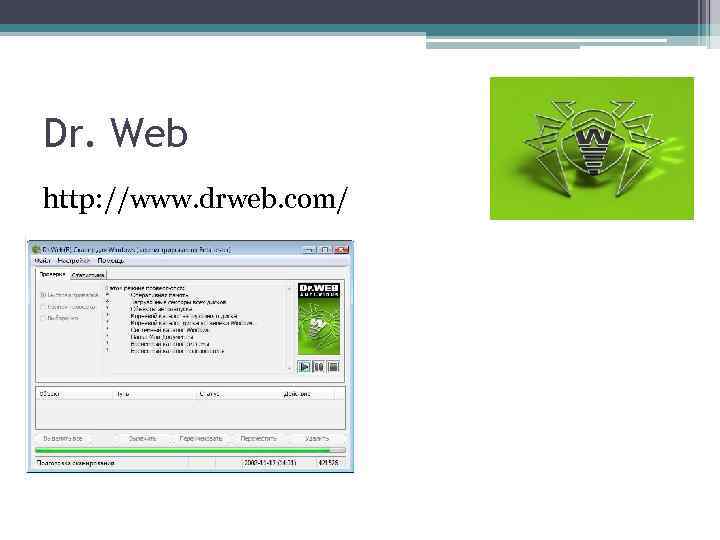Select the Объекты автозапуска list item
Viewport: 720px width, 540px height.
[x=161, y=309]
